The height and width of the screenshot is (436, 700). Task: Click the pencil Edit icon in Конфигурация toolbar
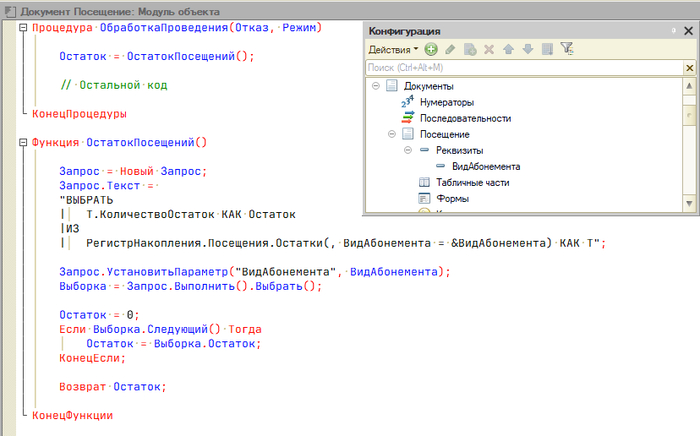[450, 49]
